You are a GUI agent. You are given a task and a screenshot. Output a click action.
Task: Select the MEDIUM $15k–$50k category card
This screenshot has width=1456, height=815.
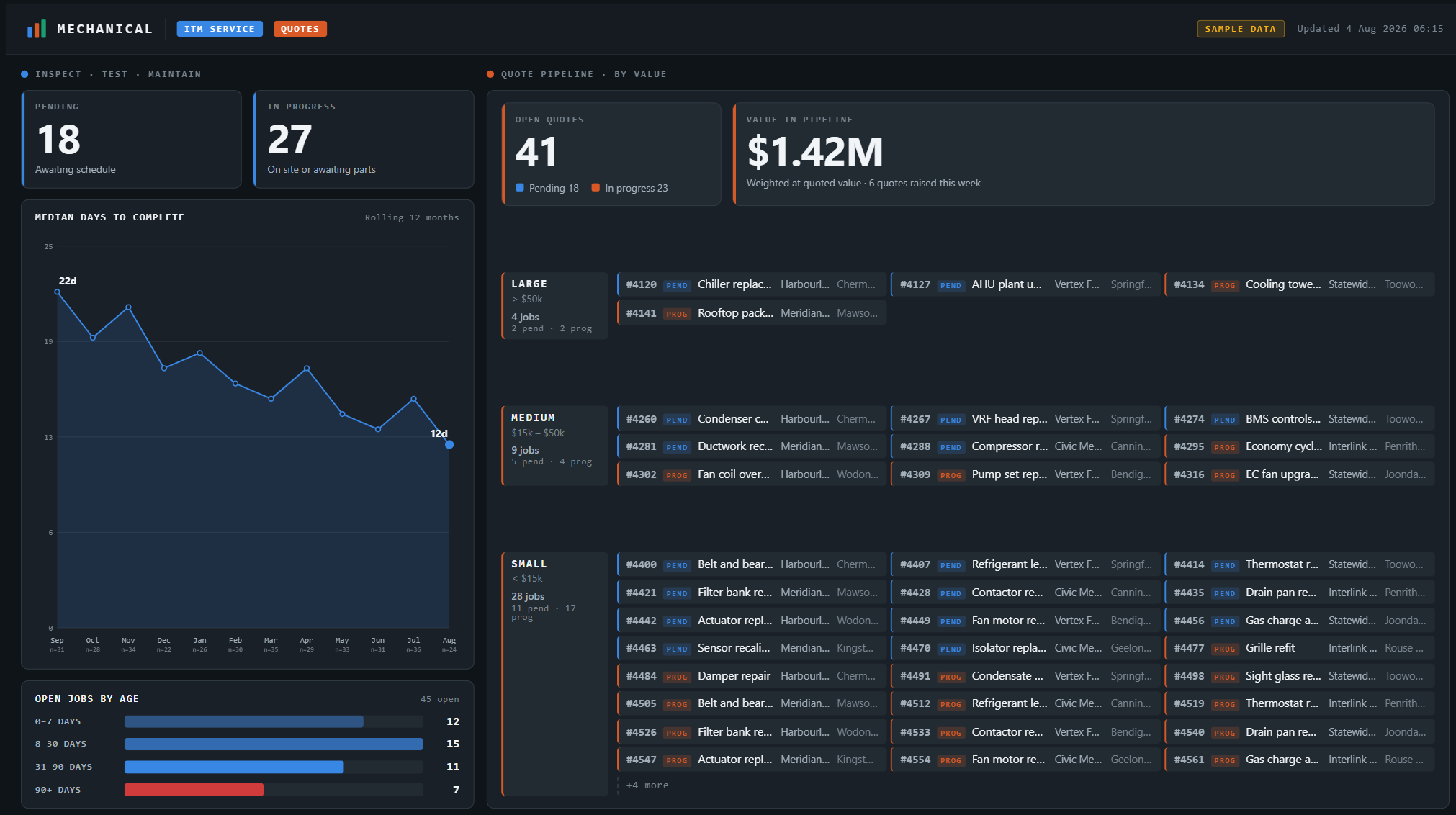tap(554, 446)
